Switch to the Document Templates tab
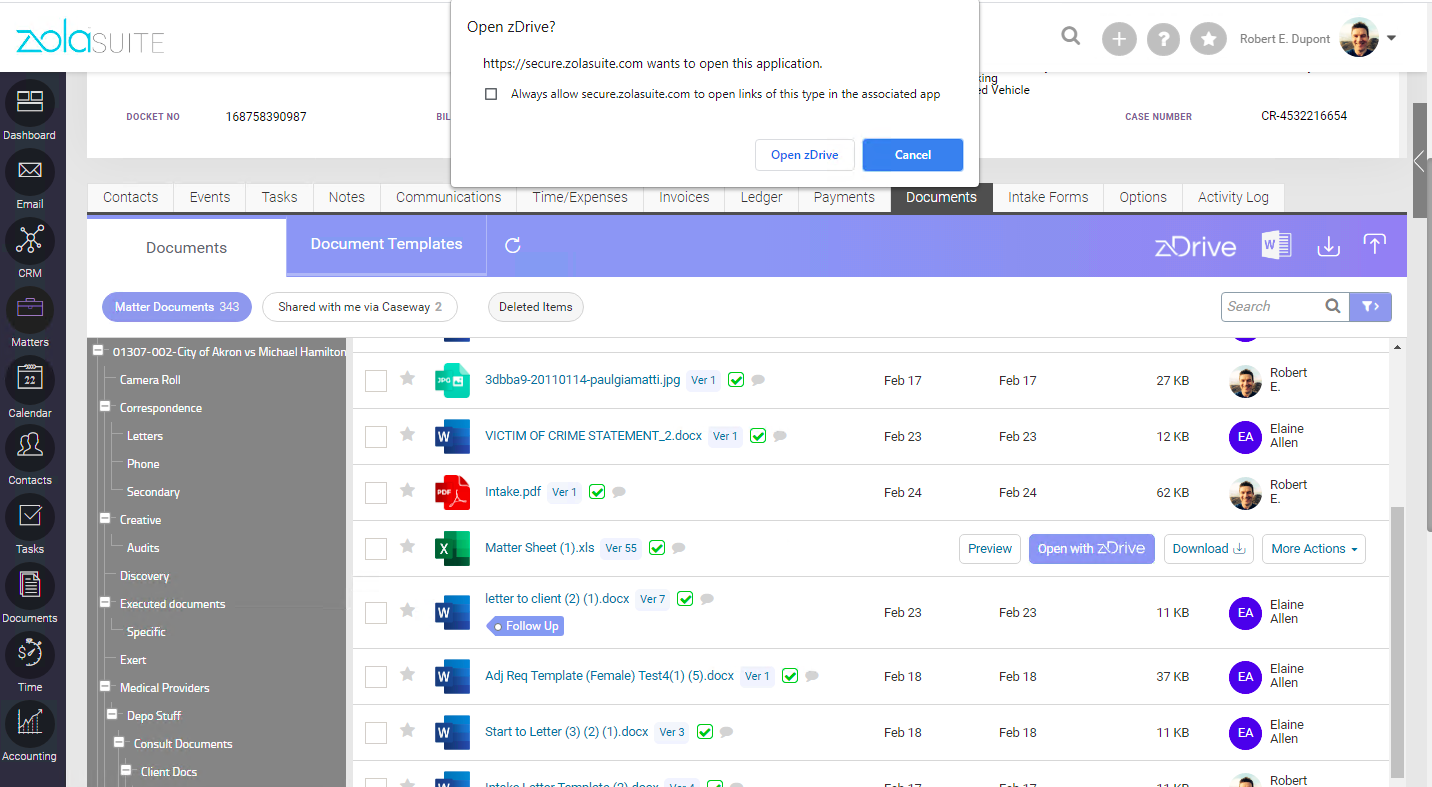The width and height of the screenshot is (1432, 787). point(387,245)
